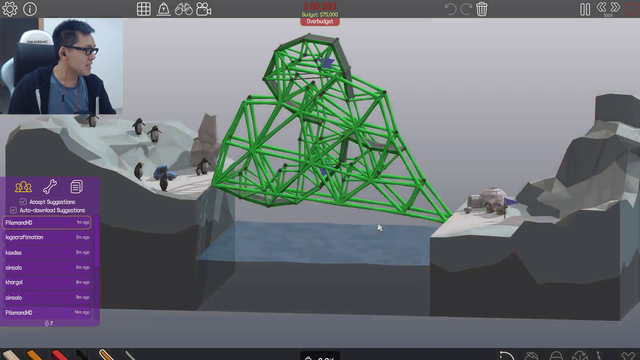
Task: Select the orange rope material
Action: pos(106,355)
